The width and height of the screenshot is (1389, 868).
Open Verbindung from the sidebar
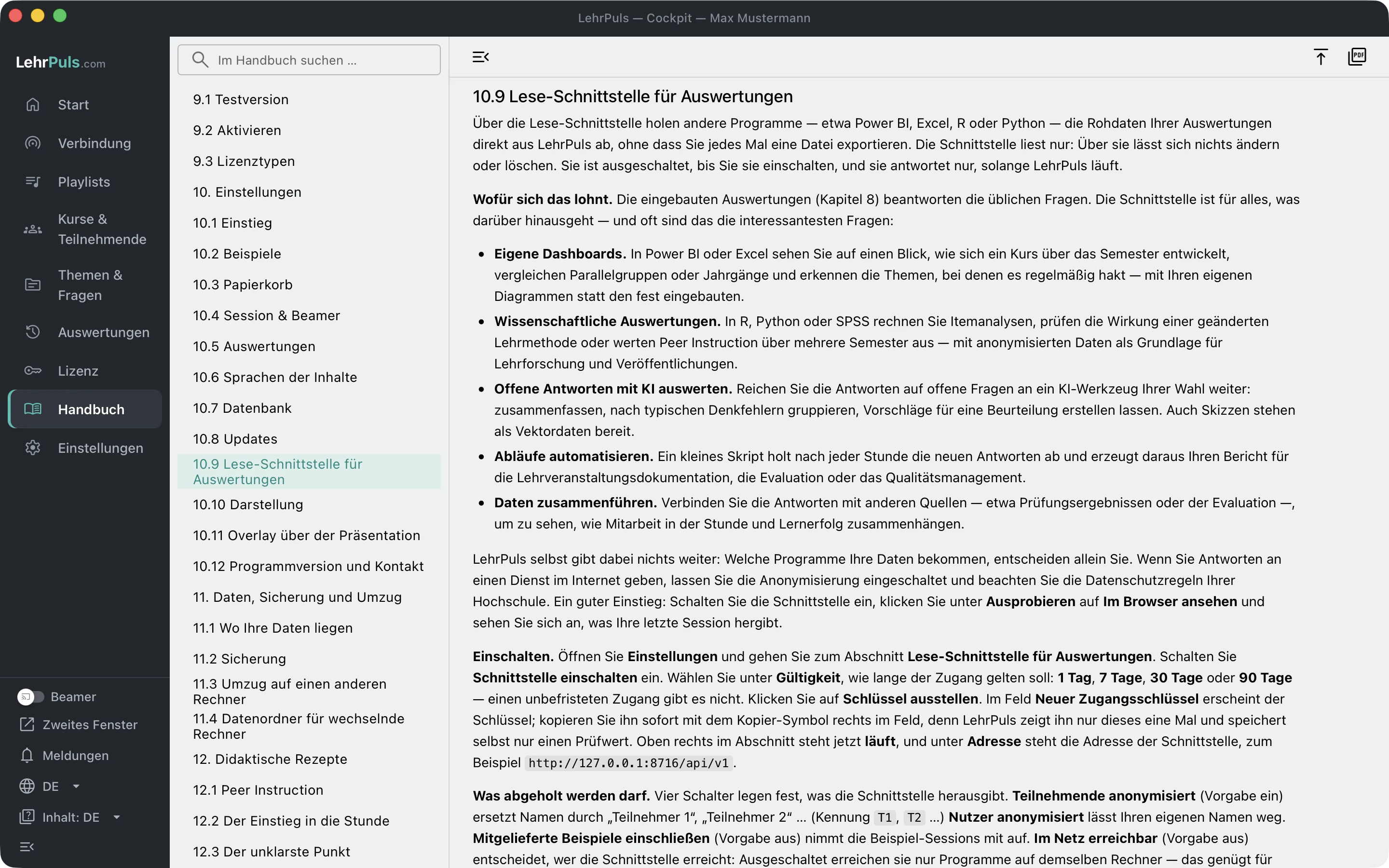click(x=85, y=143)
